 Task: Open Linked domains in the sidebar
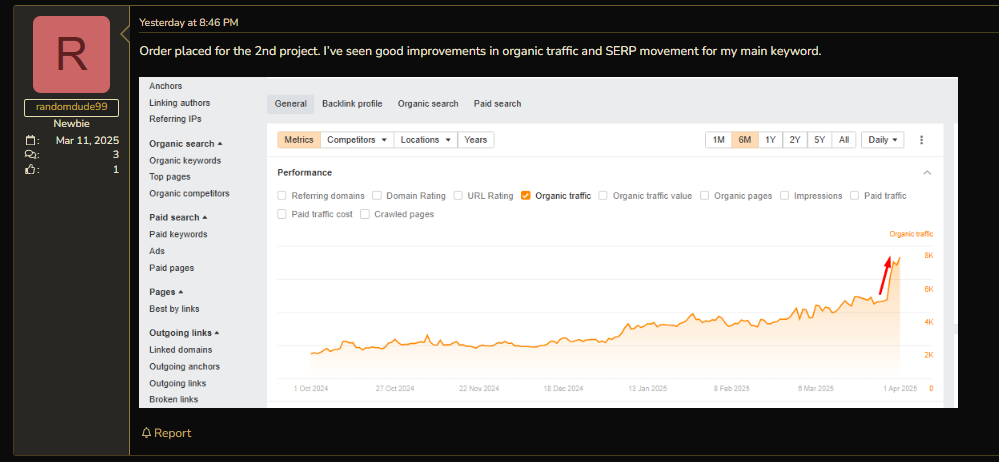181,350
